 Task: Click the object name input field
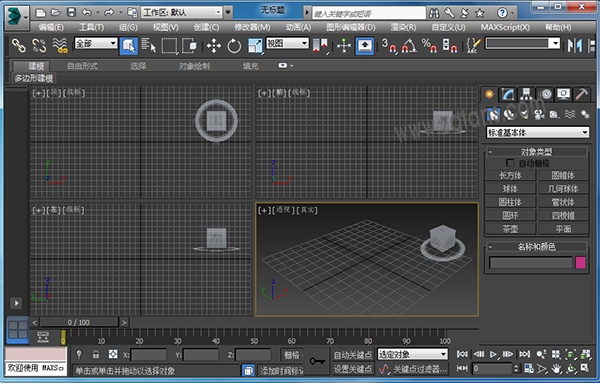[531, 263]
